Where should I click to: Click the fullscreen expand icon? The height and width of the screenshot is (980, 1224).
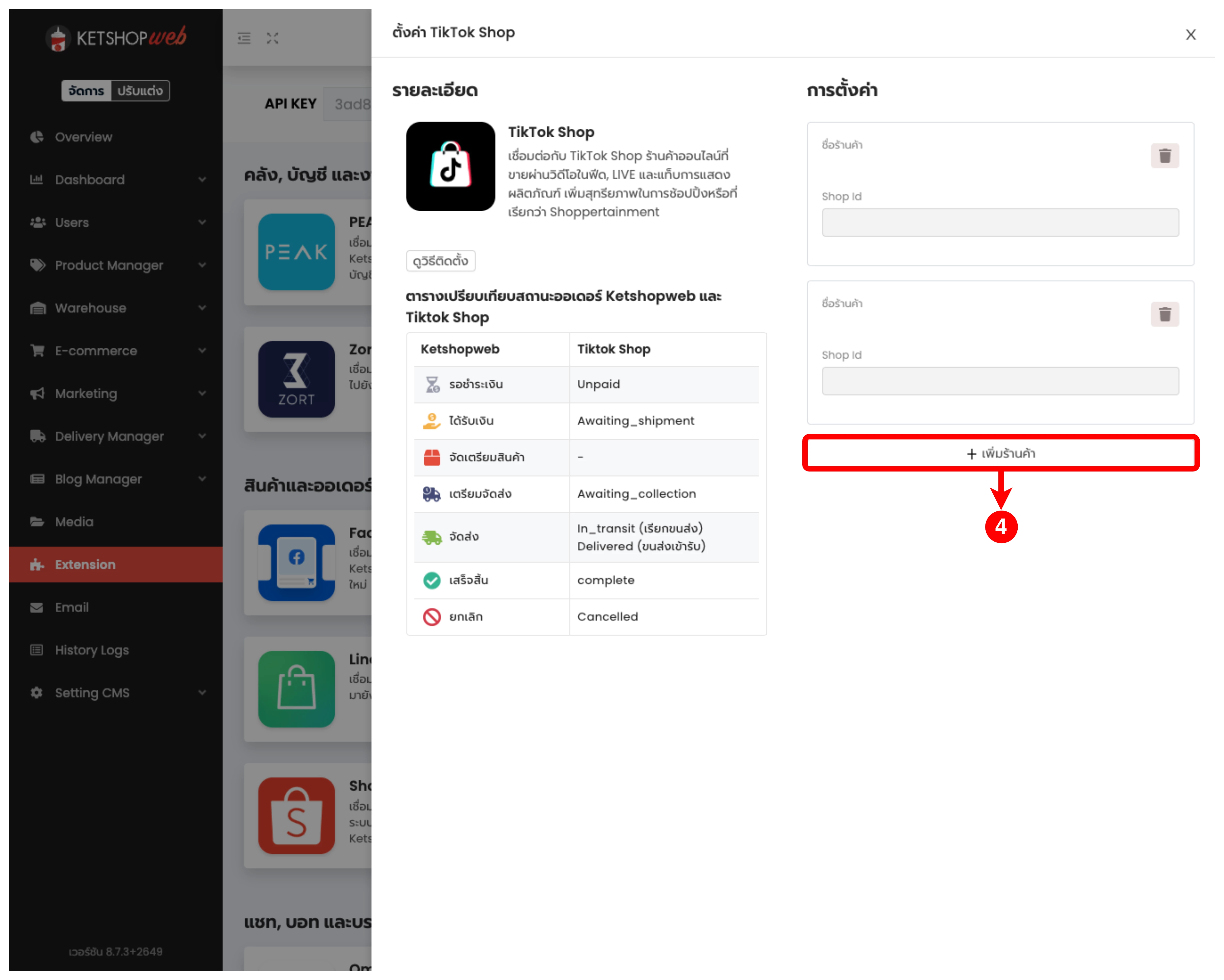pos(272,38)
